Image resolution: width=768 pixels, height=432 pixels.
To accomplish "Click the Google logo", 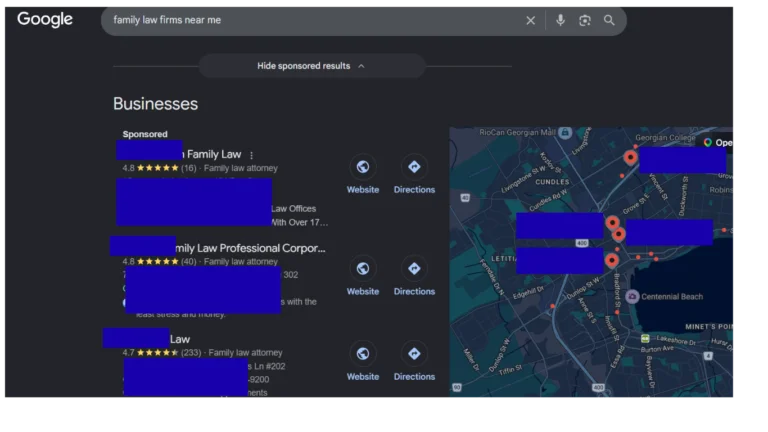I will coord(45,20).
